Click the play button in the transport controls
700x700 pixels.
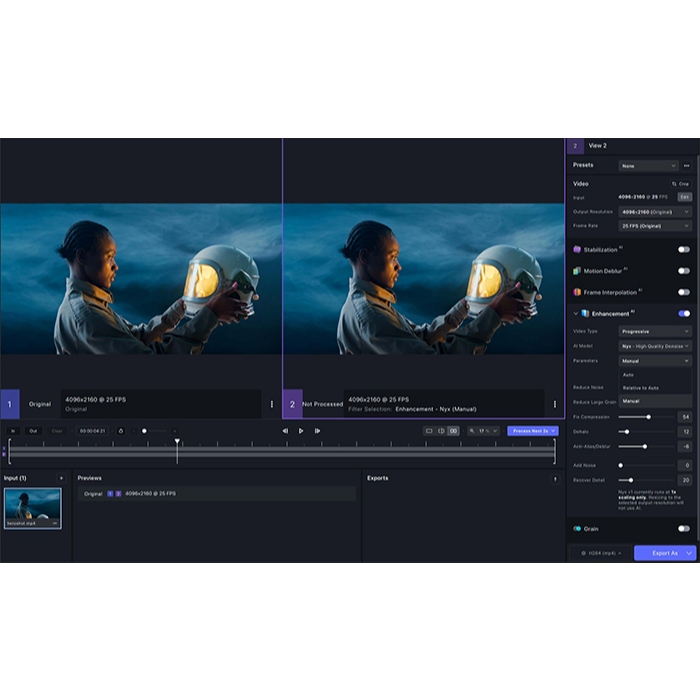(301, 431)
